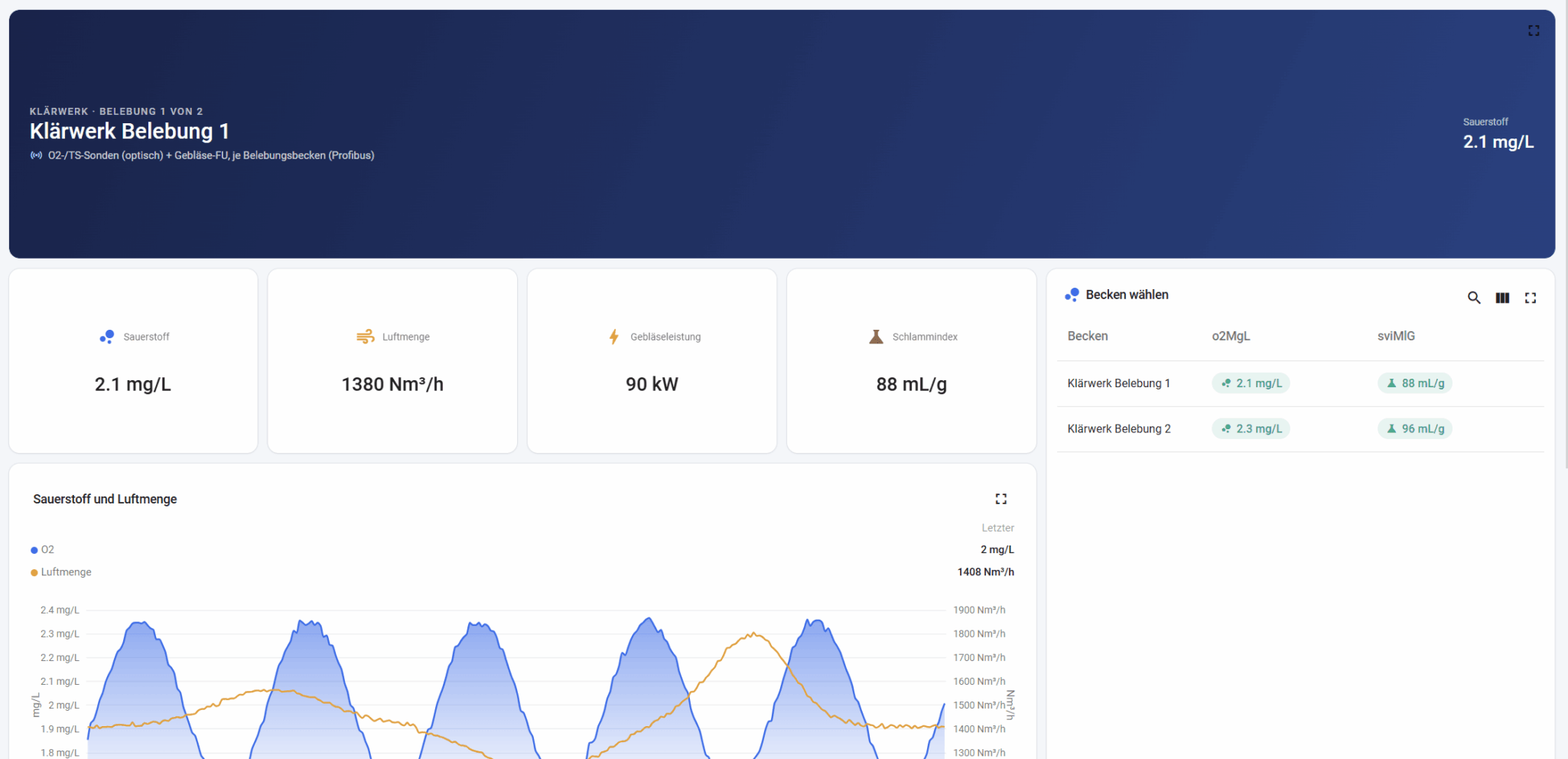Screen dimensions: 1568x759
Task: Click the 88 mL/g sludge index chip
Action: (1414, 383)
